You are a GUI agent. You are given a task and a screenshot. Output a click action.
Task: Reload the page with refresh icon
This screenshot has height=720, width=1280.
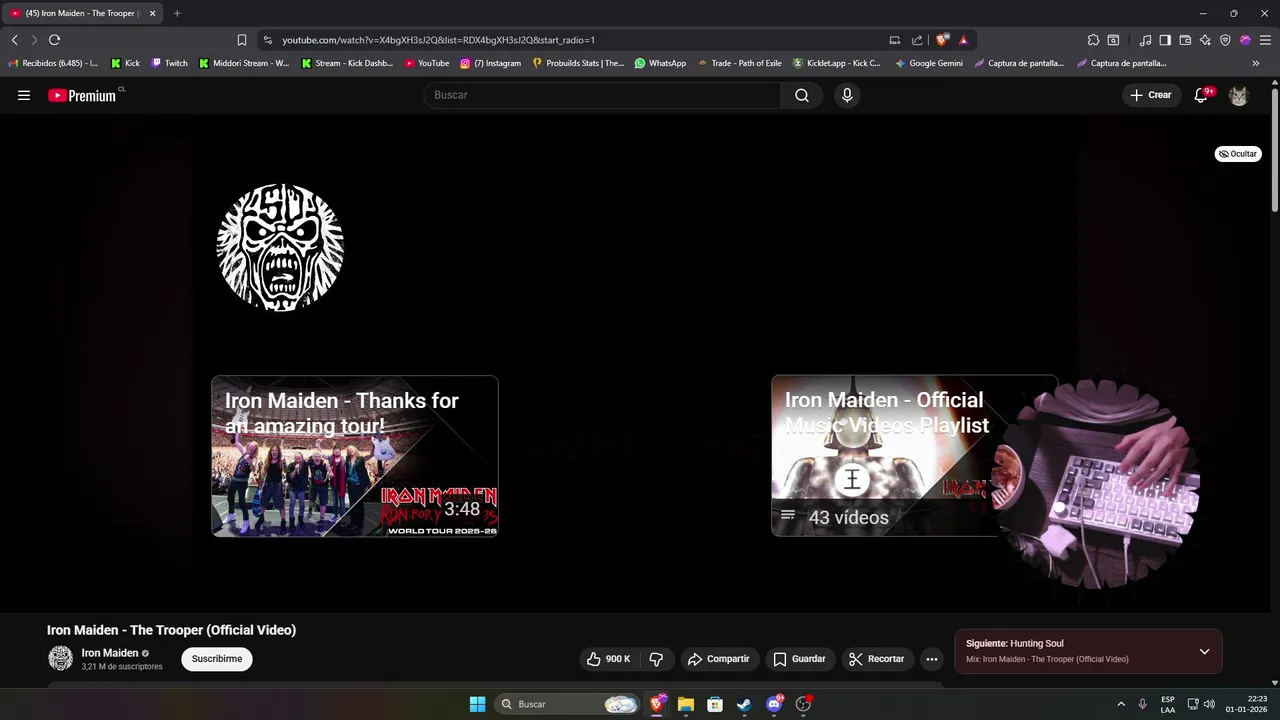[x=54, y=40]
